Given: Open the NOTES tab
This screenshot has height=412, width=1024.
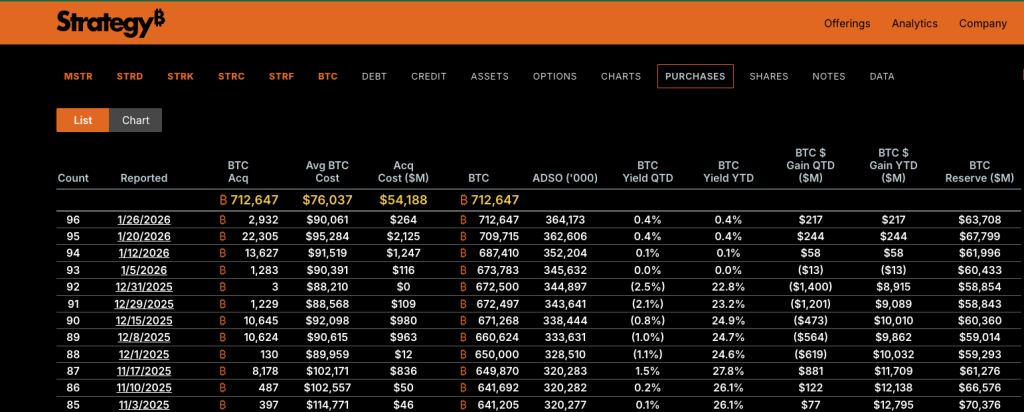Looking at the screenshot, I should pyautogui.click(x=829, y=76).
